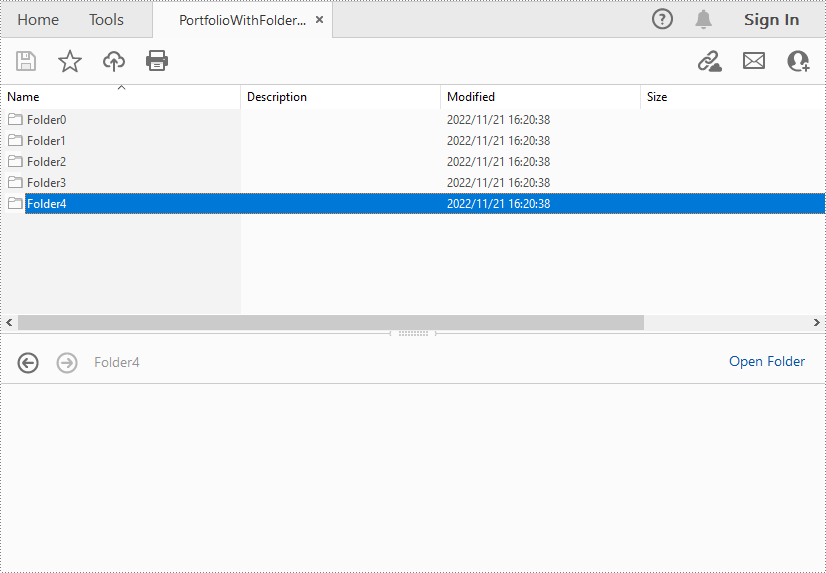Switch to the Home tab
826x573 pixels.
[38, 19]
